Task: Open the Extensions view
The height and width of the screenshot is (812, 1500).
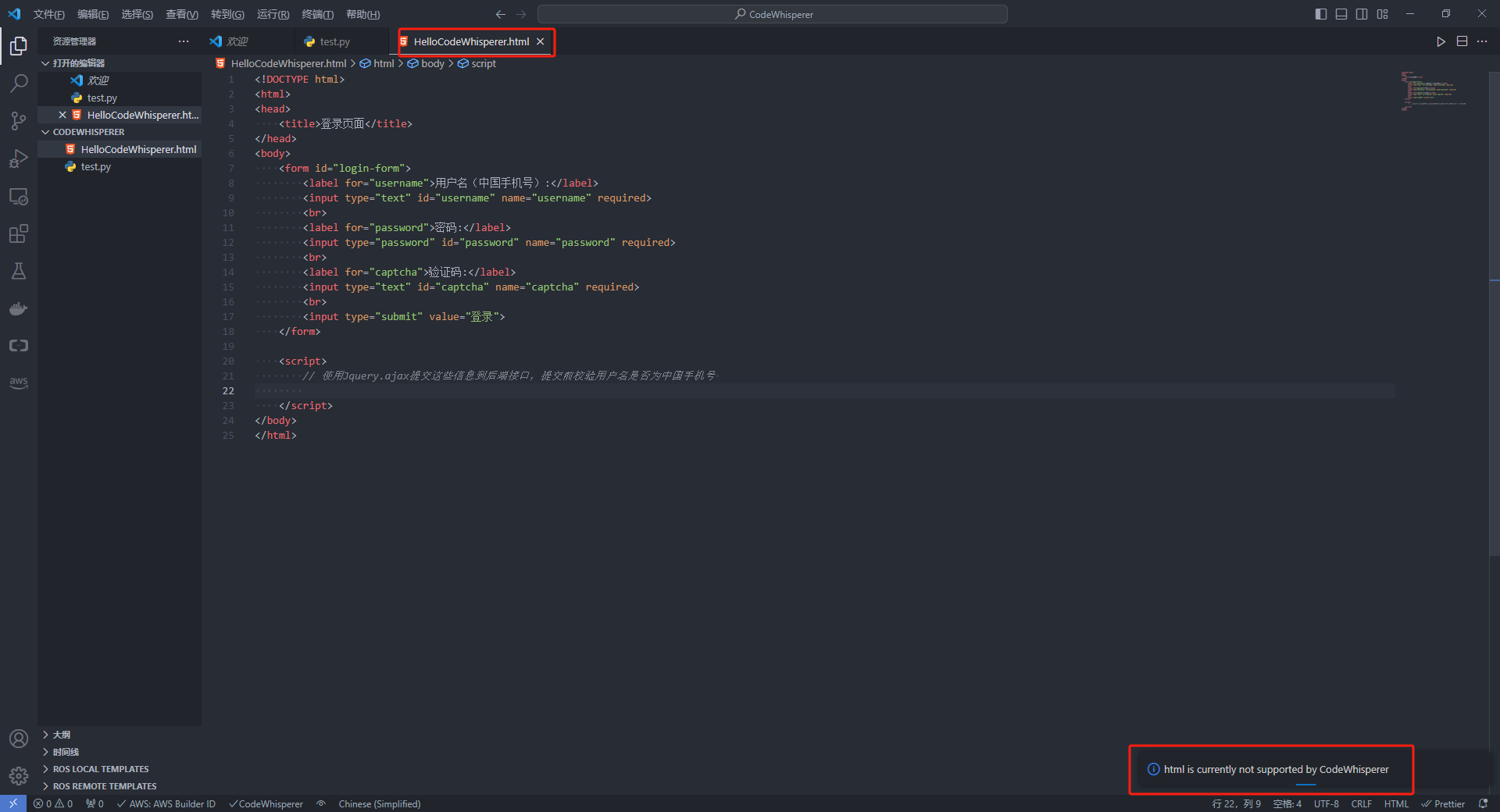Action: tap(19, 233)
